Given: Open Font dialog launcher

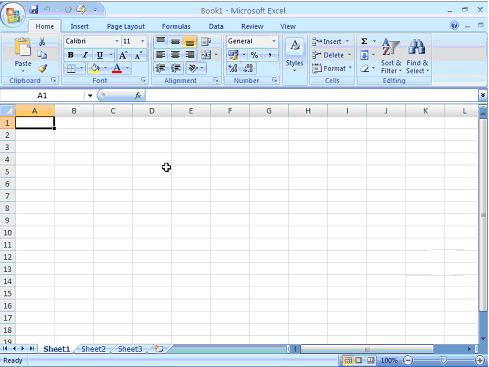Looking at the screenshot, I should coord(143,80).
